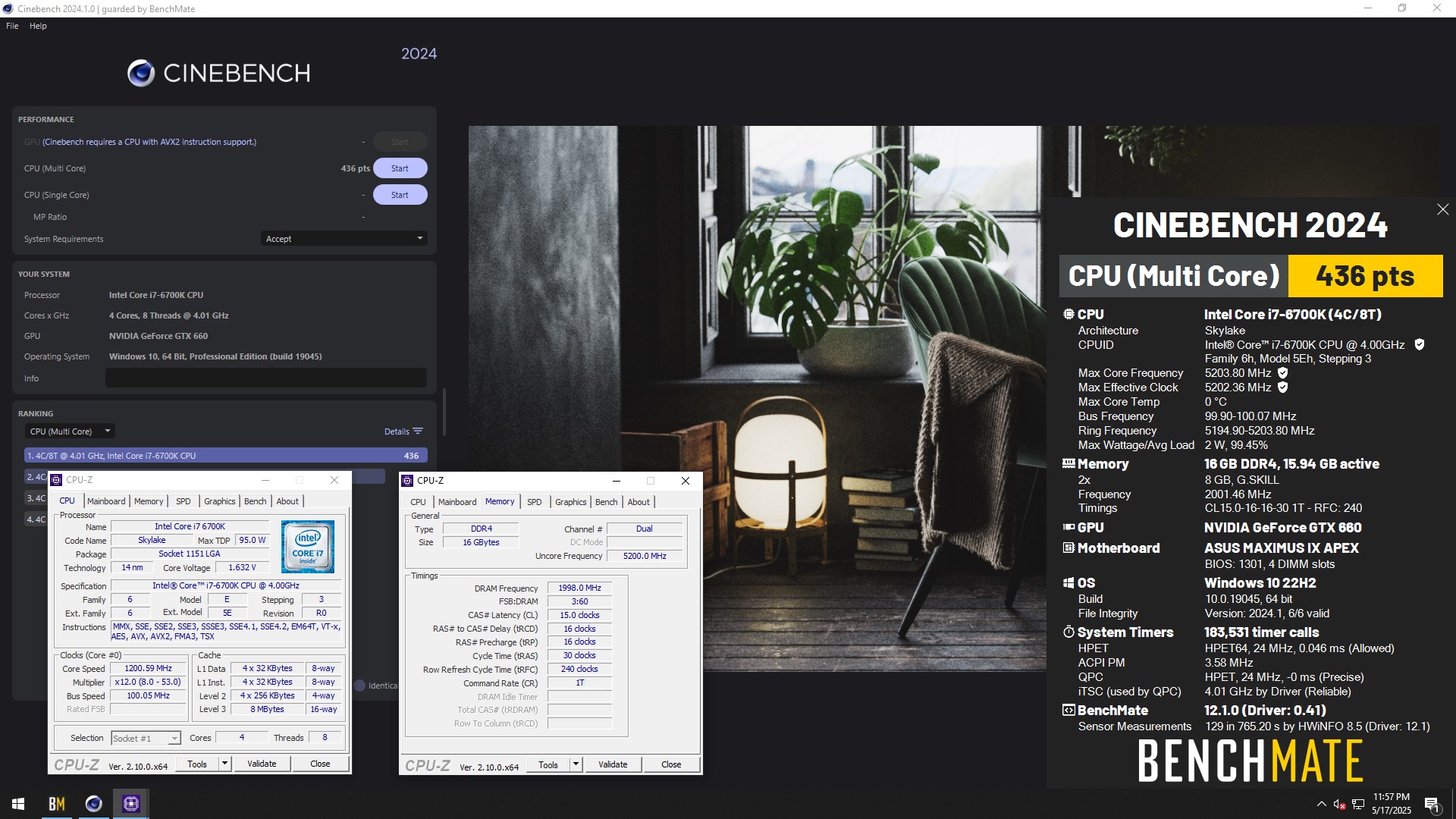This screenshot has width=1456, height=819.
Task: Click Core Speed value 1200.59 MHz
Action: tap(149, 668)
